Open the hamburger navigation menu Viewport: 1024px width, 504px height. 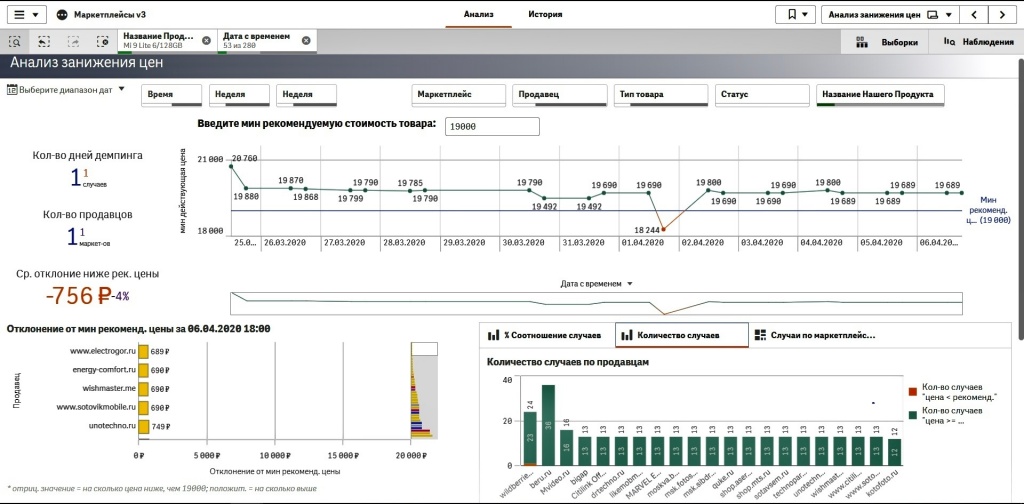[x=26, y=14]
